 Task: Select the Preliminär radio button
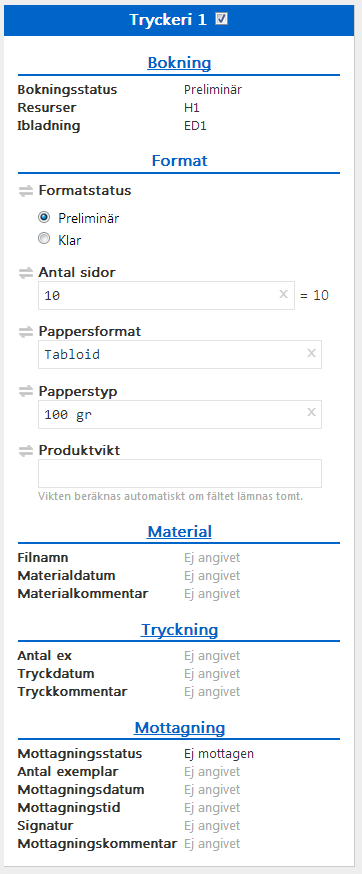(x=44, y=217)
